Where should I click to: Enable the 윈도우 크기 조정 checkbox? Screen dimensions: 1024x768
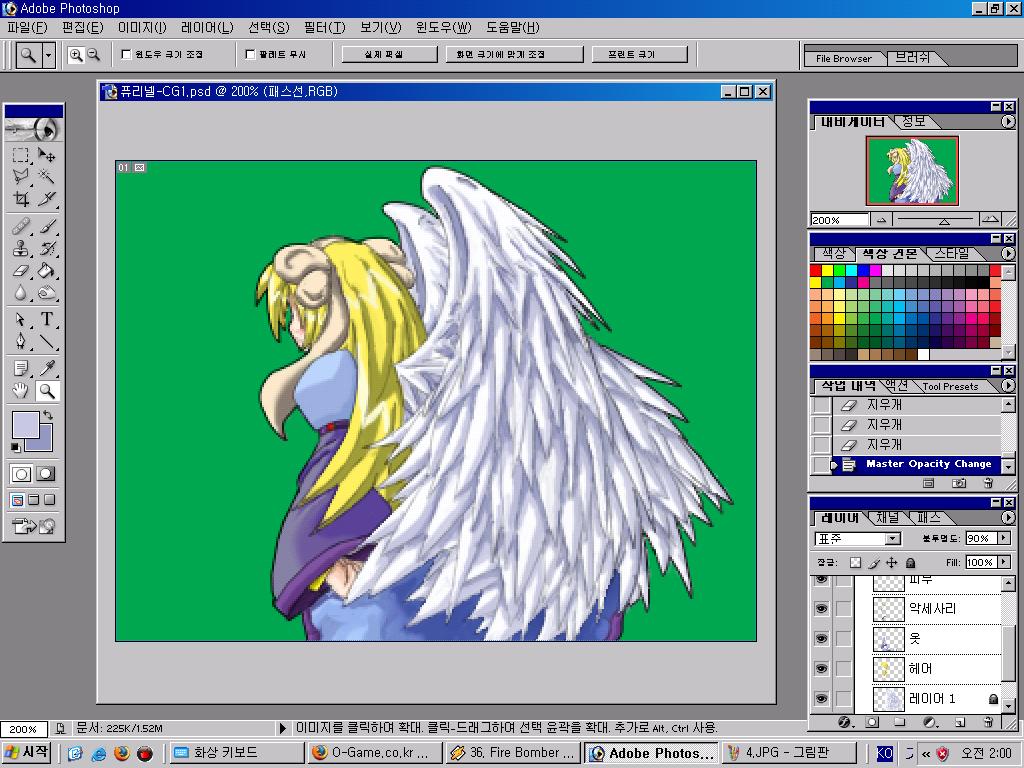point(127,54)
